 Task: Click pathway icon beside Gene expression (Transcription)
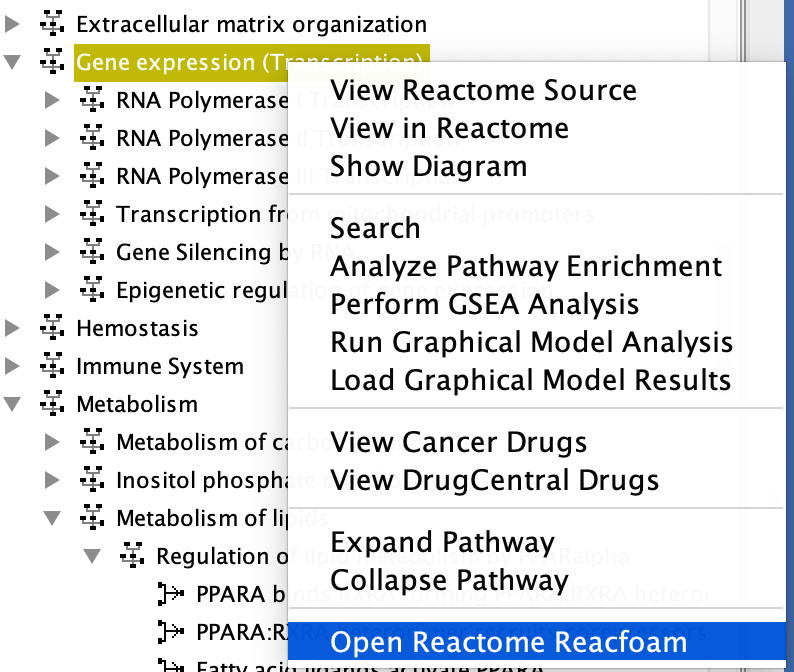[52, 62]
